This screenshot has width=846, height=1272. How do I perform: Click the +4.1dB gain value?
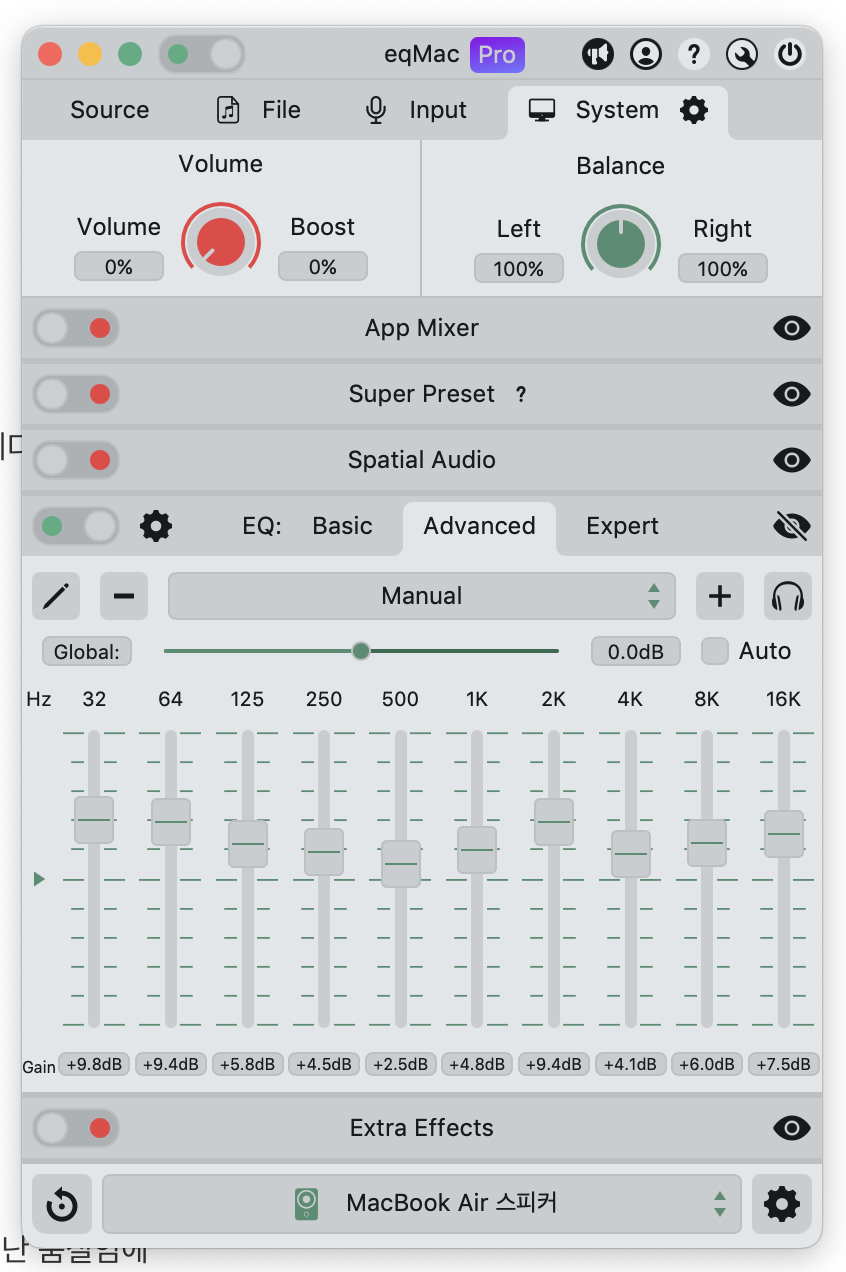(x=631, y=1064)
